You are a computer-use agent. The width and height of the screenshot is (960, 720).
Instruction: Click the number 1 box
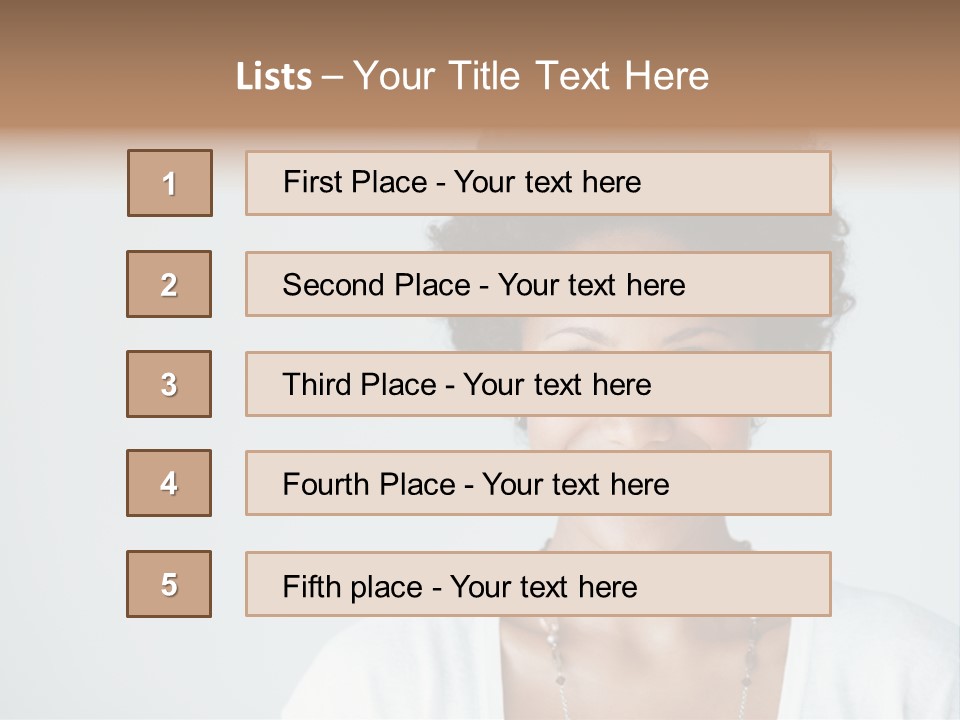point(170,183)
